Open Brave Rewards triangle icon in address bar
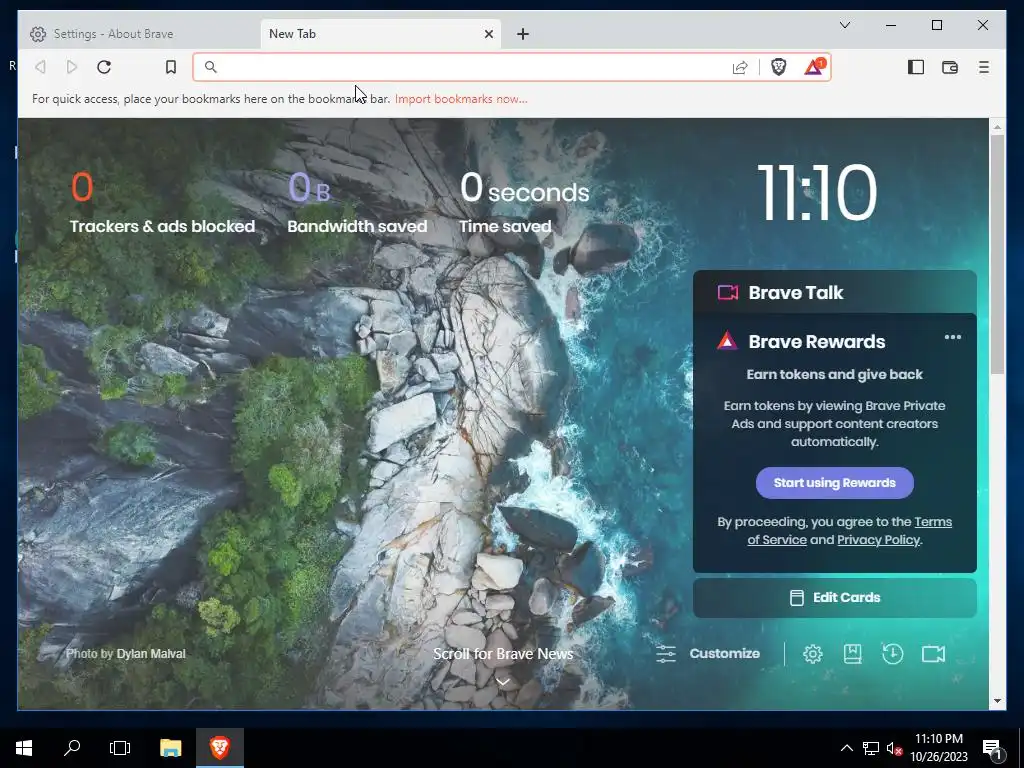Screen dimensions: 1024x768 tap(814, 67)
